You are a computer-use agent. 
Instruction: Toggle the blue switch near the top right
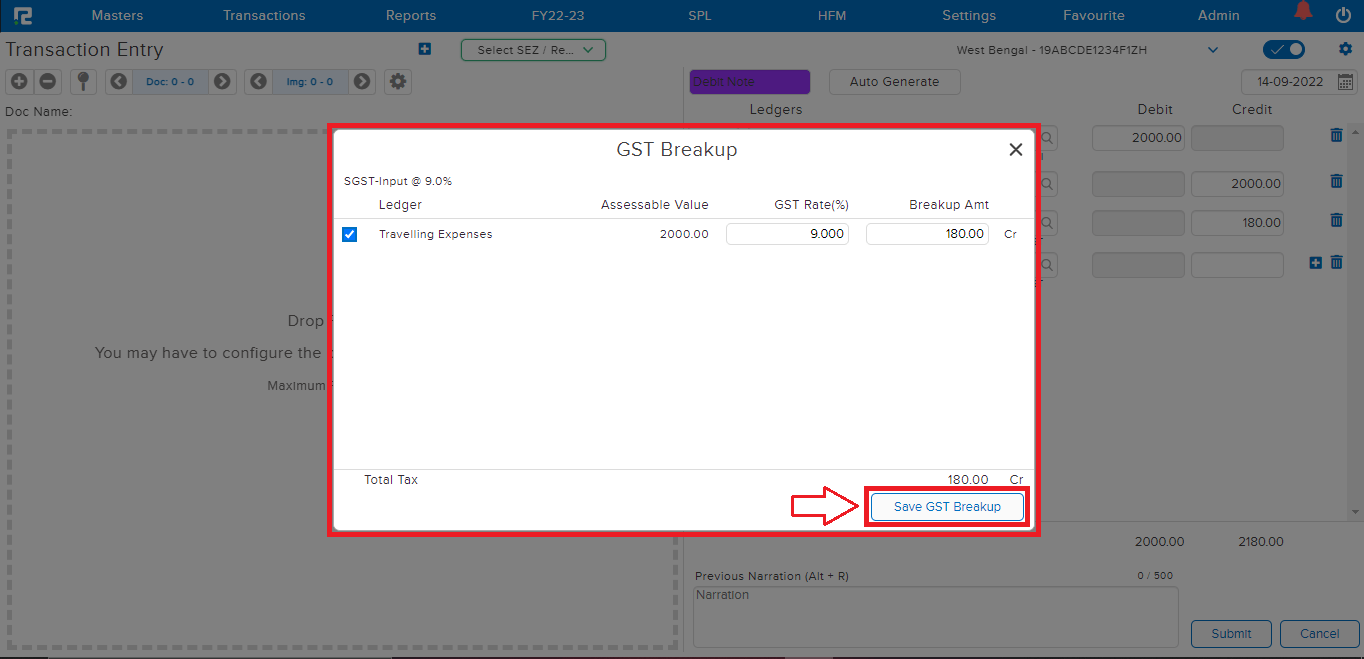1283,49
